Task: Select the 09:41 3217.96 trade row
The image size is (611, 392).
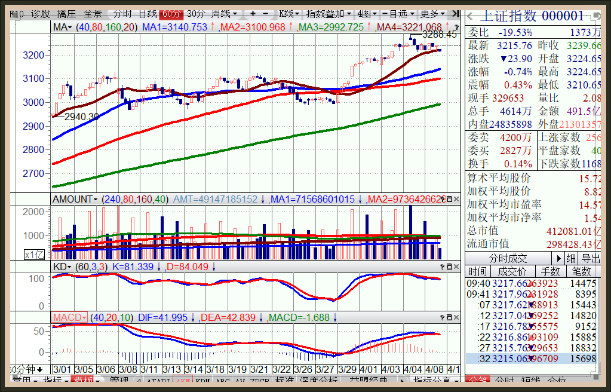Action: 532,294
